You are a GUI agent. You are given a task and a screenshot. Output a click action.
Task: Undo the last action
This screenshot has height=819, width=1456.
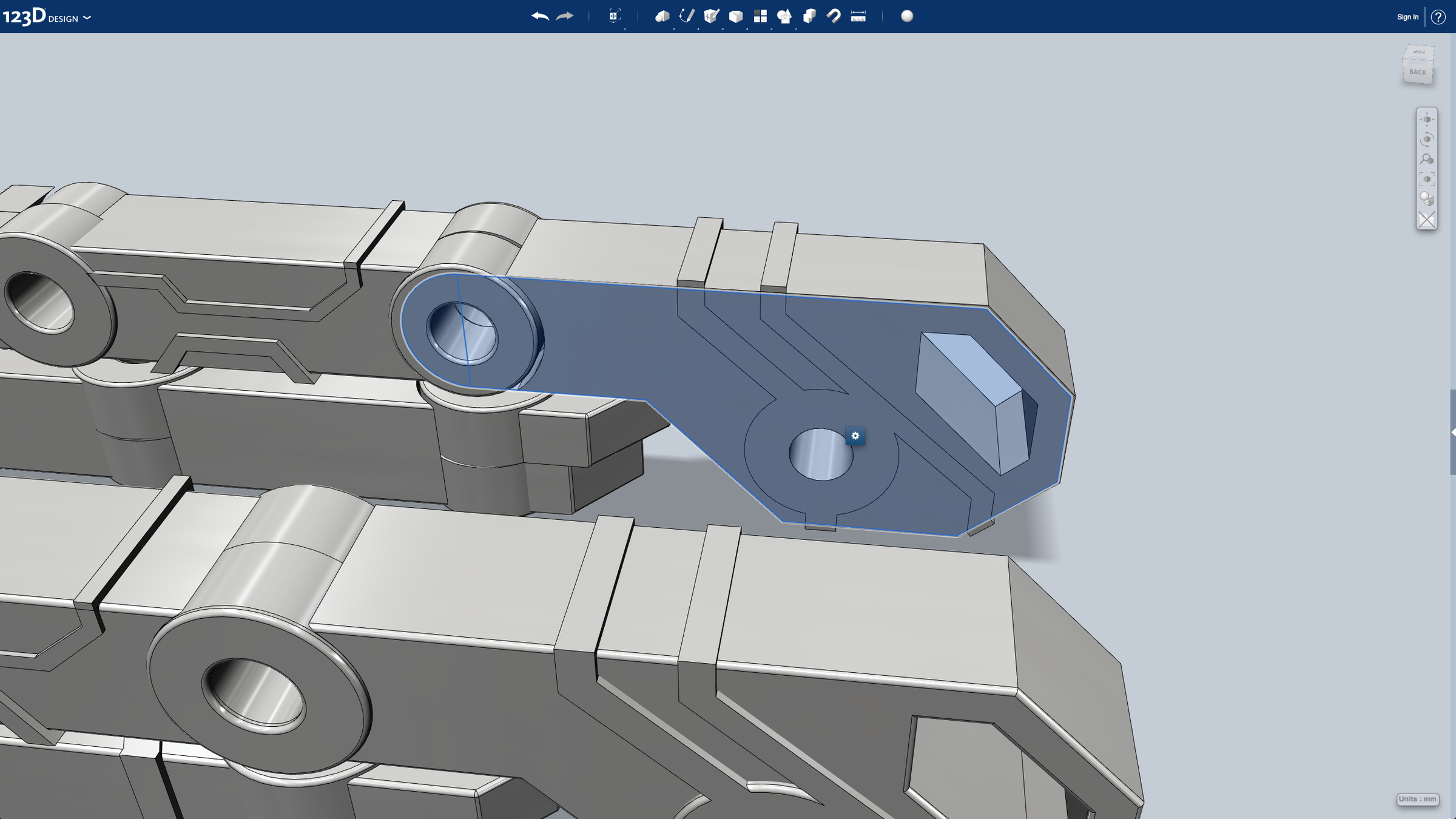539,16
